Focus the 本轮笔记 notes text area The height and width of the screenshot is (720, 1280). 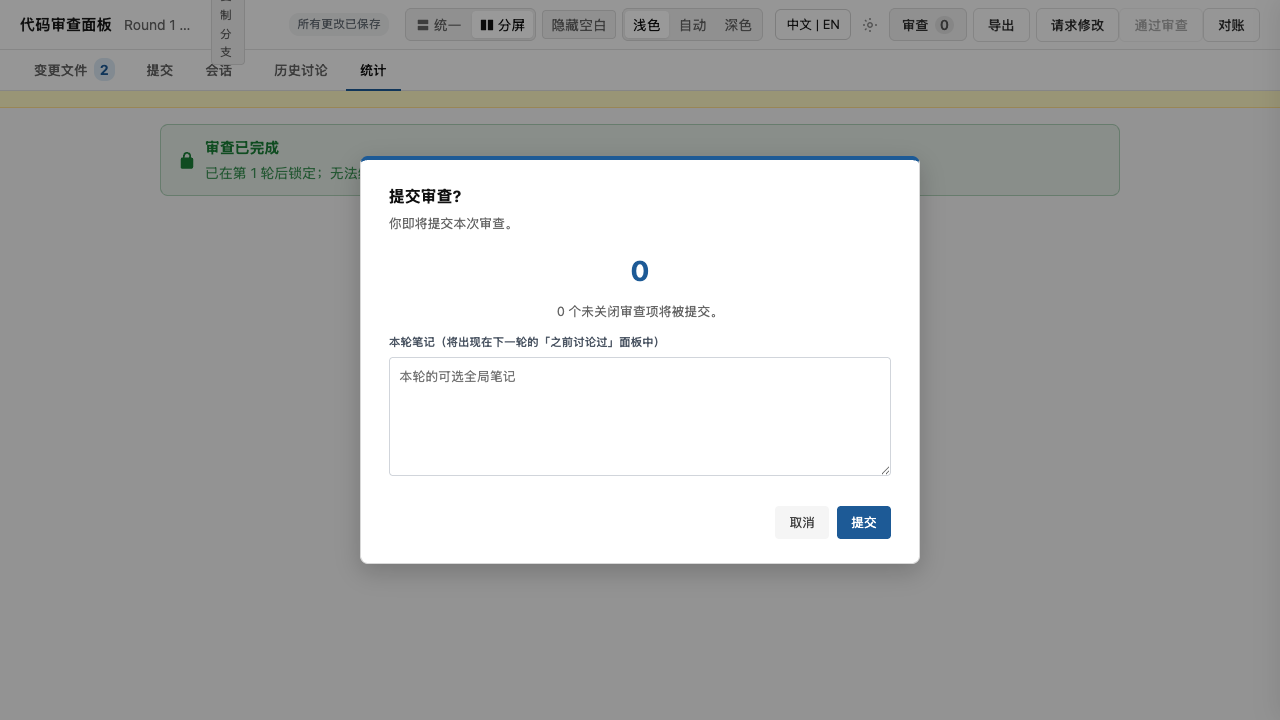coord(640,416)
